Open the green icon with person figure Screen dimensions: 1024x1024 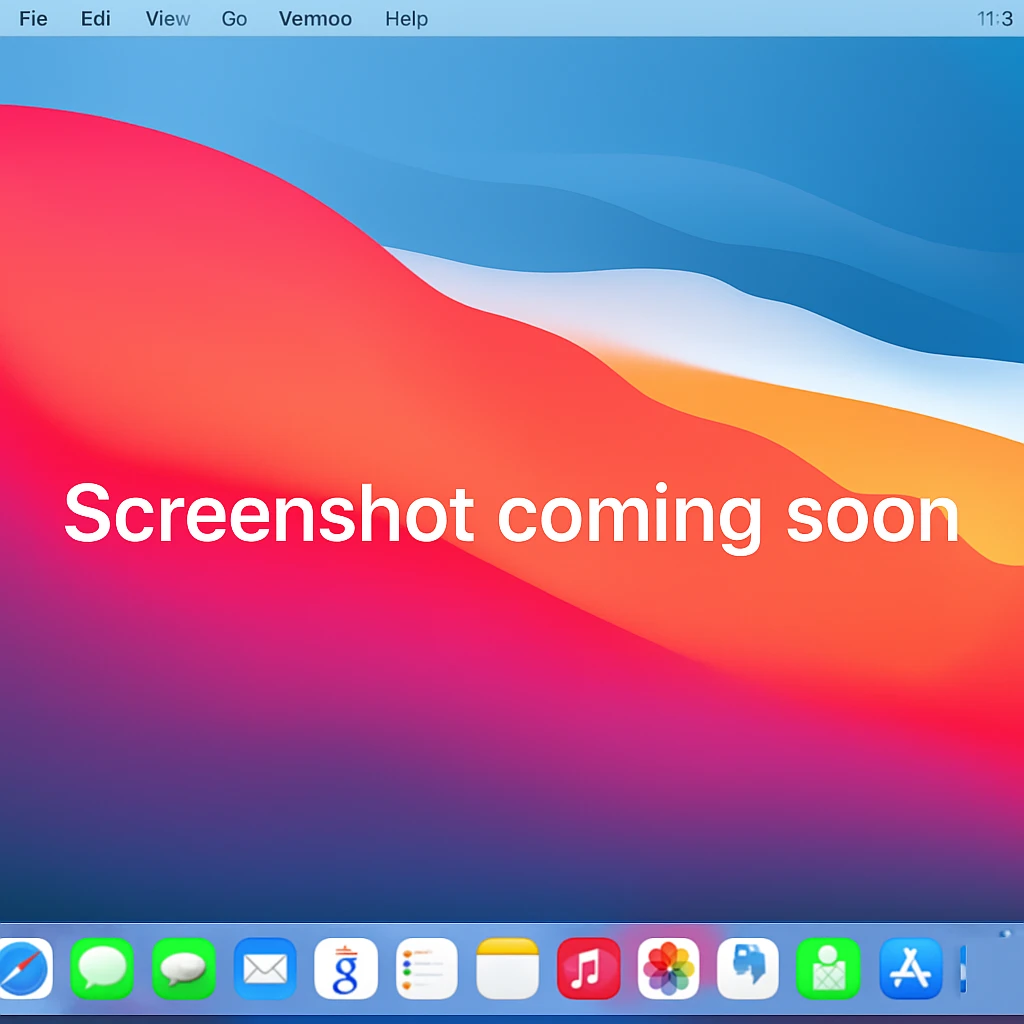pos(828,968)
